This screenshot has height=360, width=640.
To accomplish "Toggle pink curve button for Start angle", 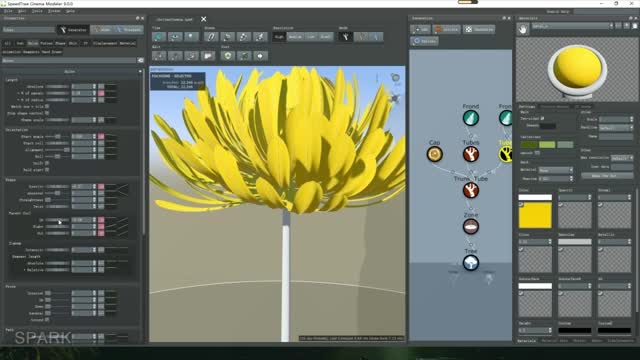I will pos(101,136).
